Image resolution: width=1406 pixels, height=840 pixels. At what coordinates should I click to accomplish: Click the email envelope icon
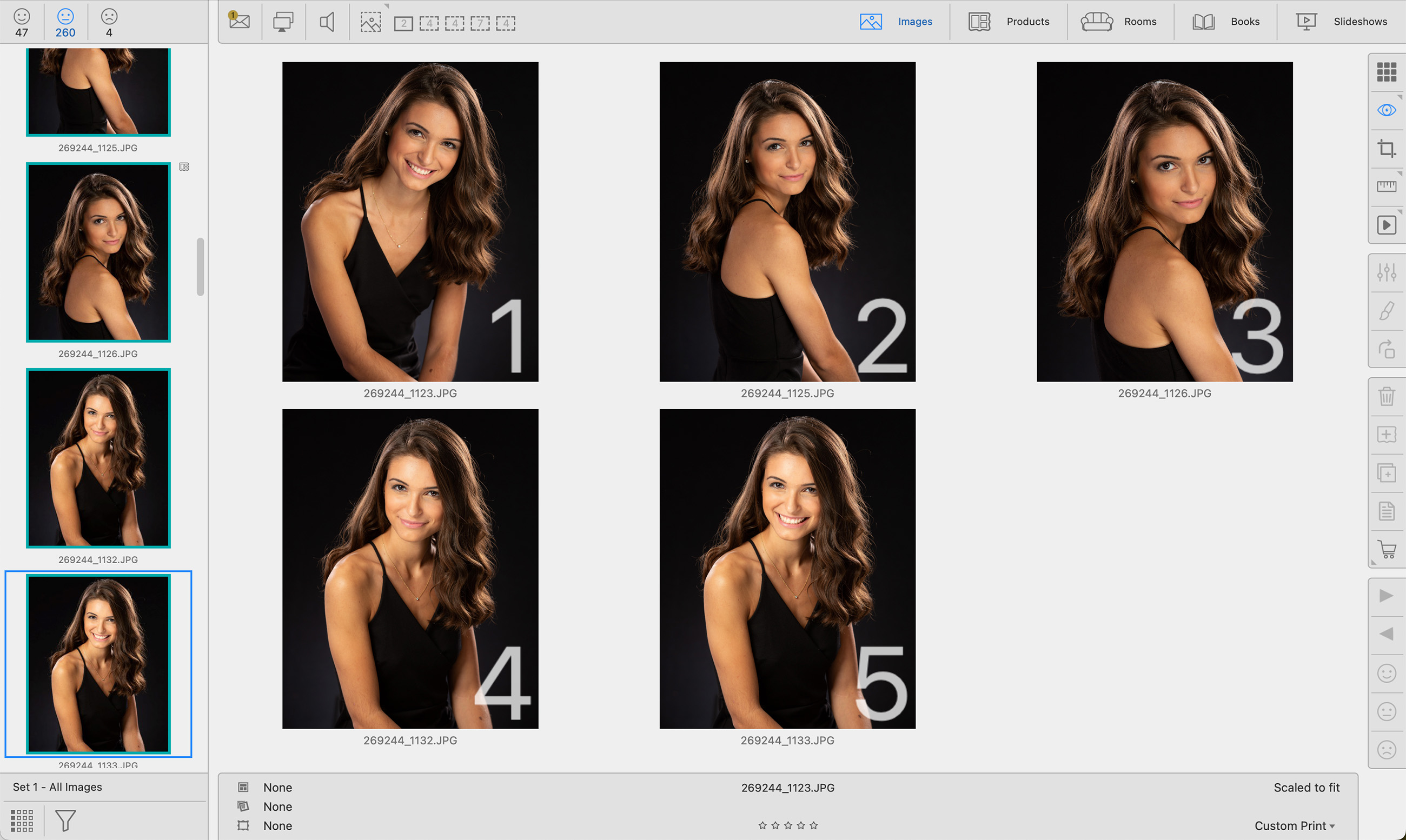(240, 22)
